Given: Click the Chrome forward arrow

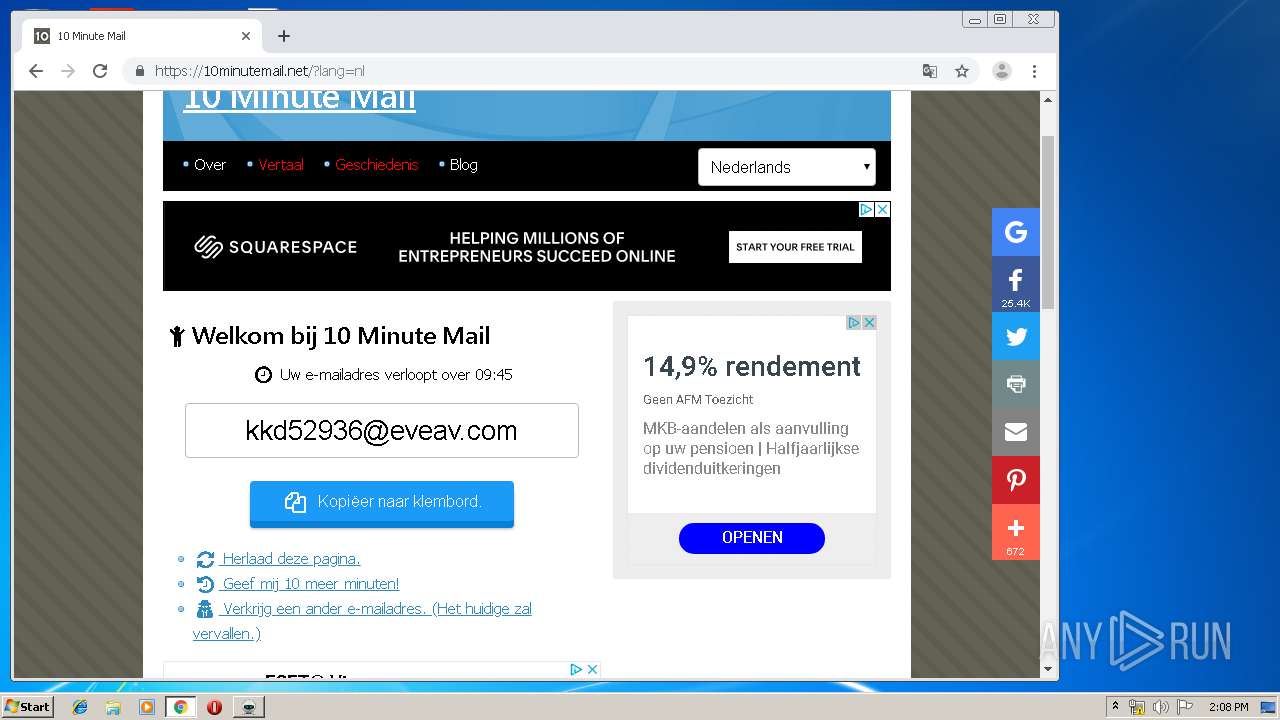Looking at the screenshot, I should click(68, 71).
